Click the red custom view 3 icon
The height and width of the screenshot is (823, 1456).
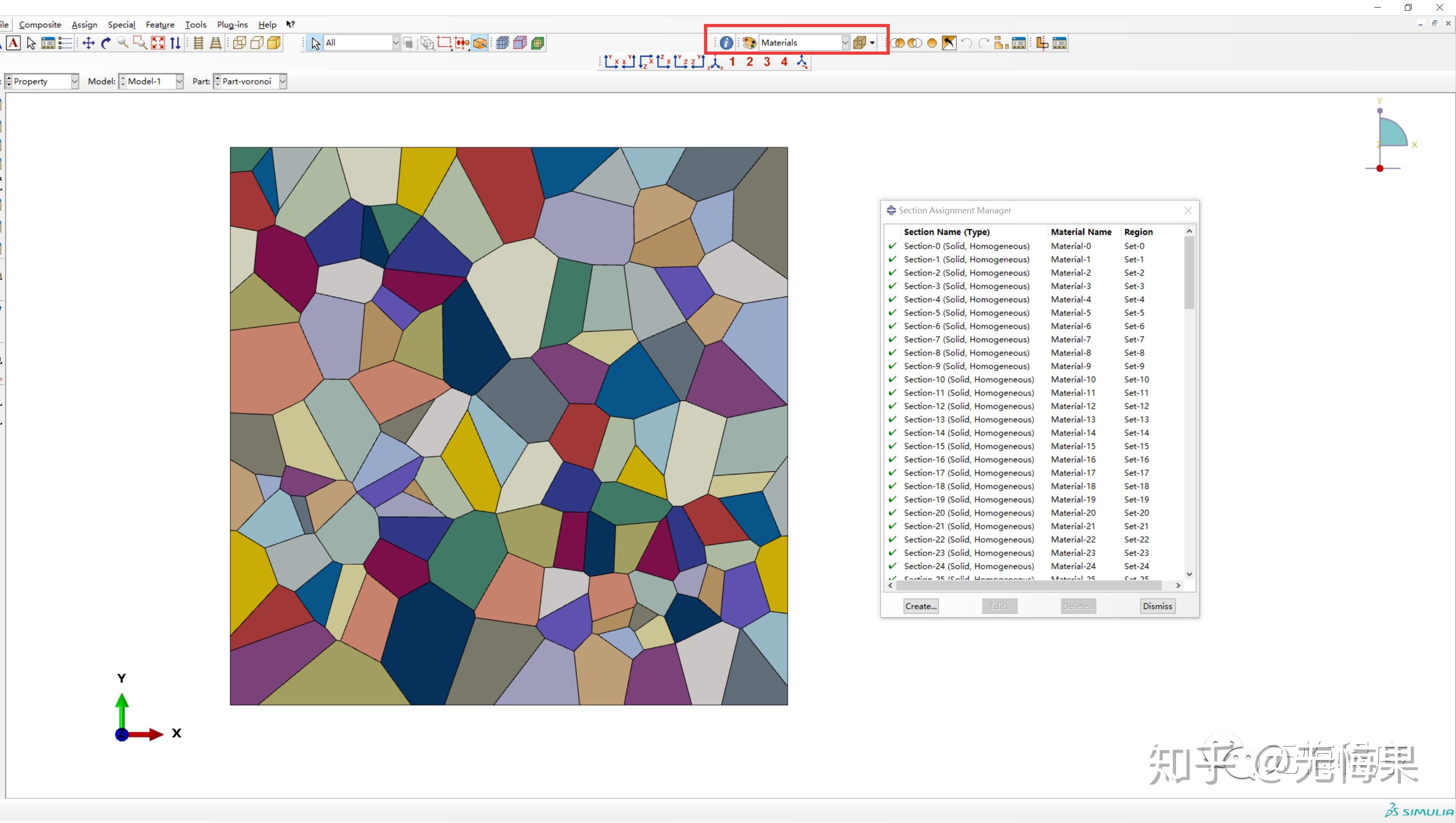click(x=767, y=62)
